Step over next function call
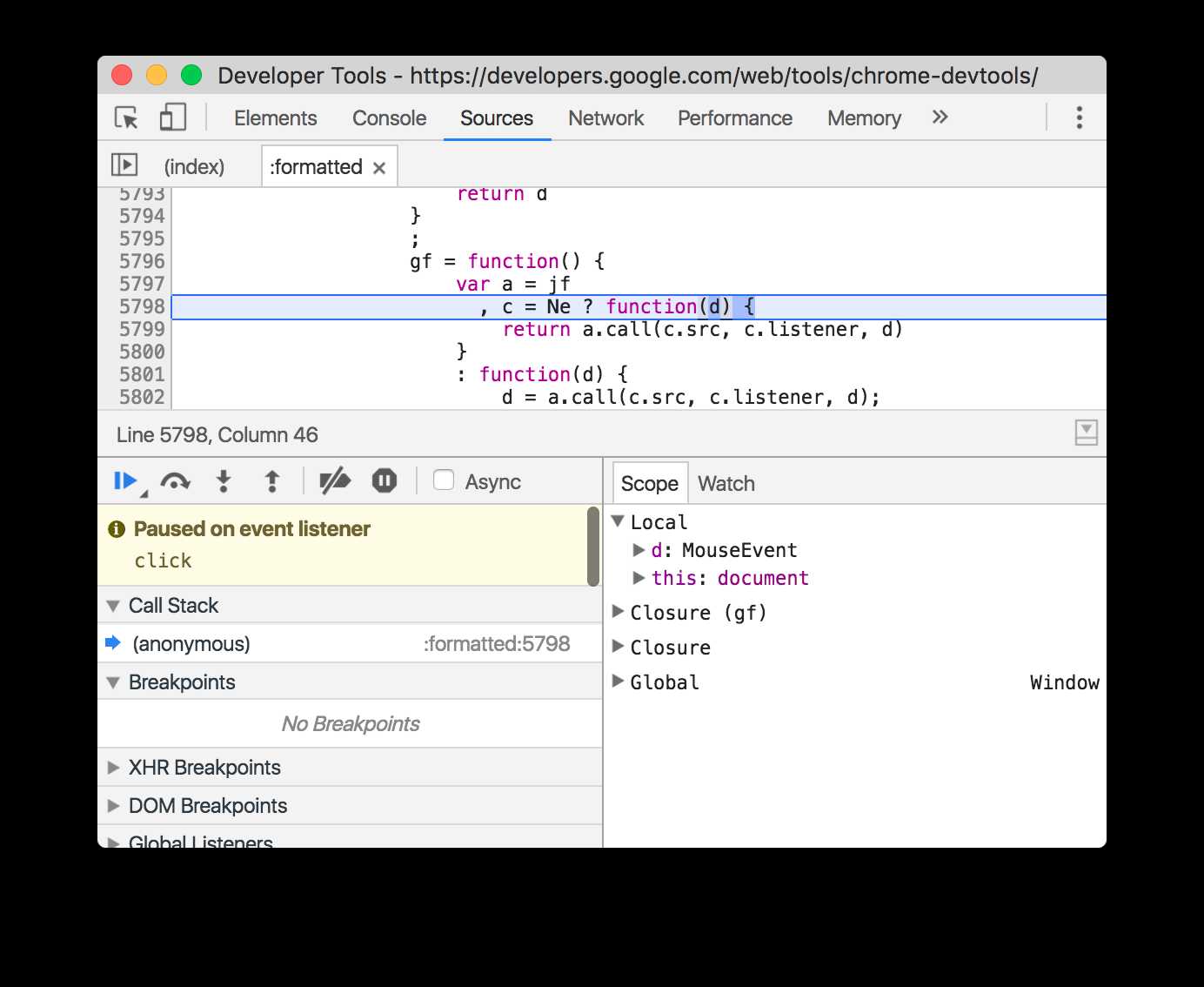The height and width of the screenshot is (987, 1204). pyautogui.click(x=175, y=481)
